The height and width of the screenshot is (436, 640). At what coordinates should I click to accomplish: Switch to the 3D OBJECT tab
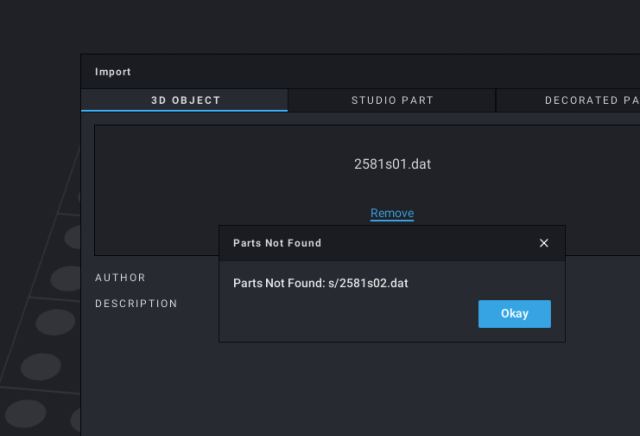tap(184, 100)
